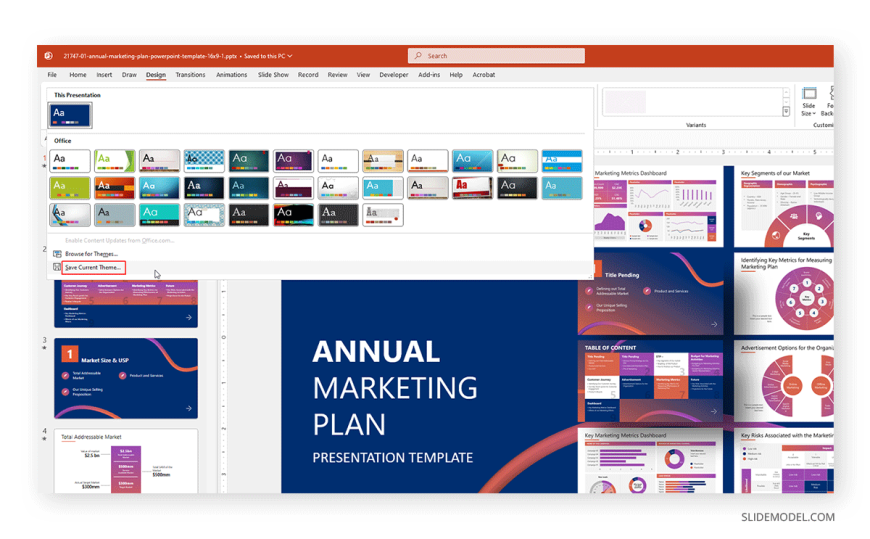This screenshot has width=870, height=539.
Task: Apply the black theme with colorful streaks
Action: pos(294,215)
